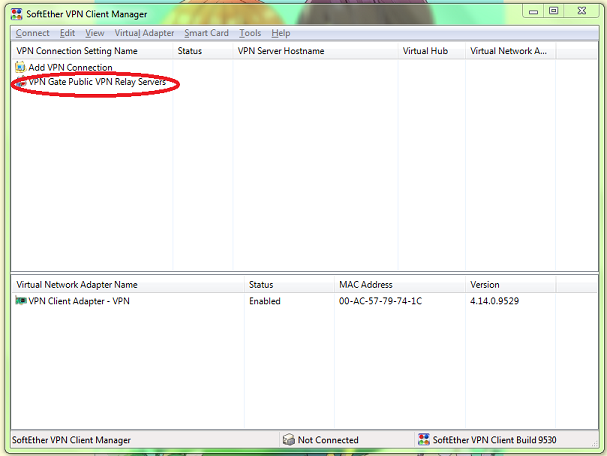Click version value 4.14.0.9529
Image resolution: width=607 pixels, height=456 pixels.
(x=494, y=301)
